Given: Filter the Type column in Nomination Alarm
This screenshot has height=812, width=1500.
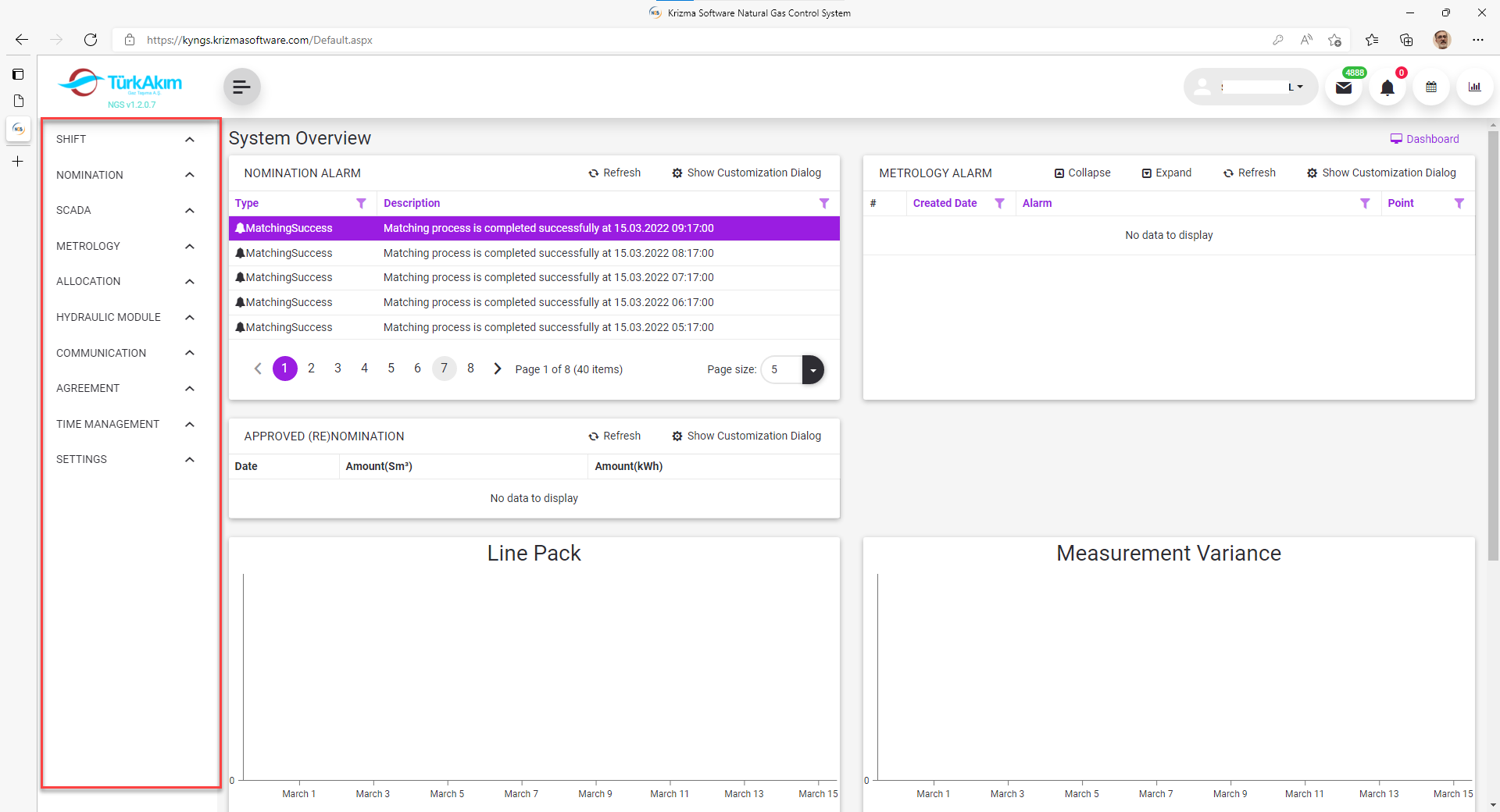Looking at the screenshot, I should click(361, 203).
